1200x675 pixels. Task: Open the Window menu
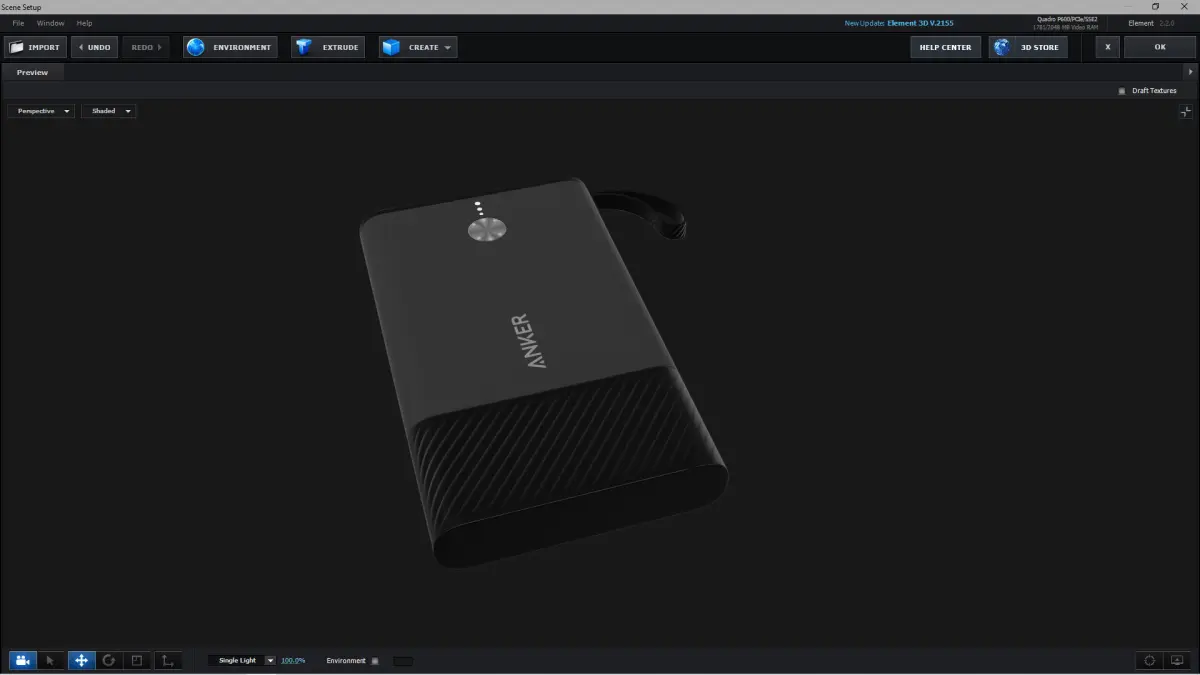(x=50, y=23)
